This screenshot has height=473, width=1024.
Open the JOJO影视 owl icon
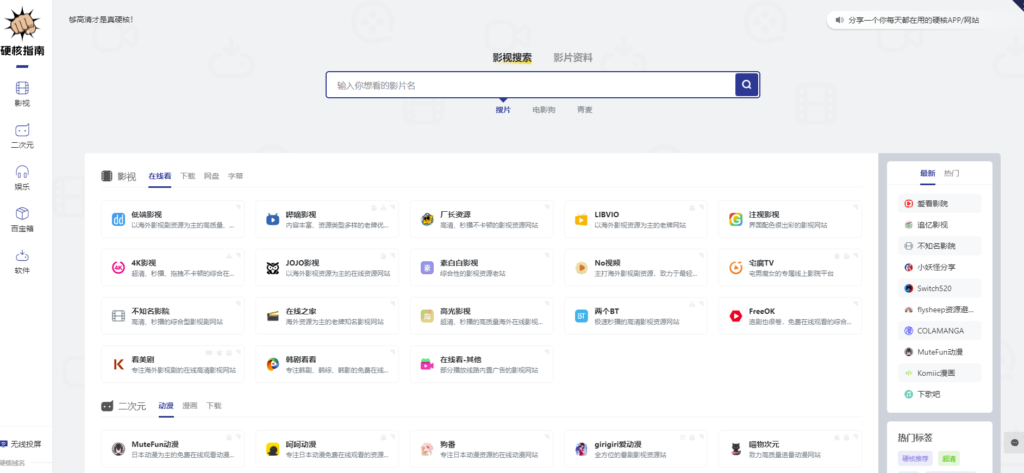(272, 268)
